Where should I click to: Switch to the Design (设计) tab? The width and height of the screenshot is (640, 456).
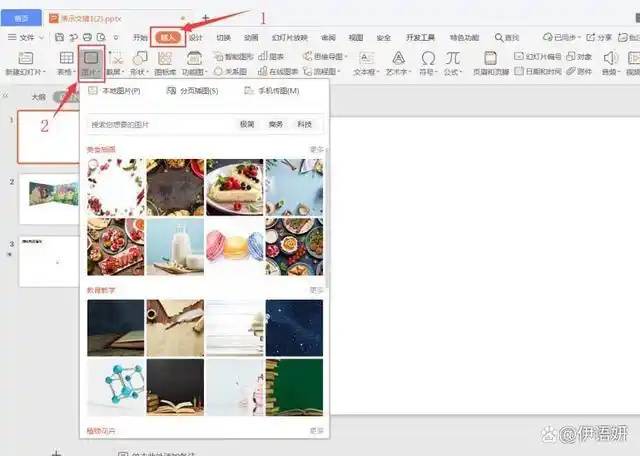coord(196,38)
